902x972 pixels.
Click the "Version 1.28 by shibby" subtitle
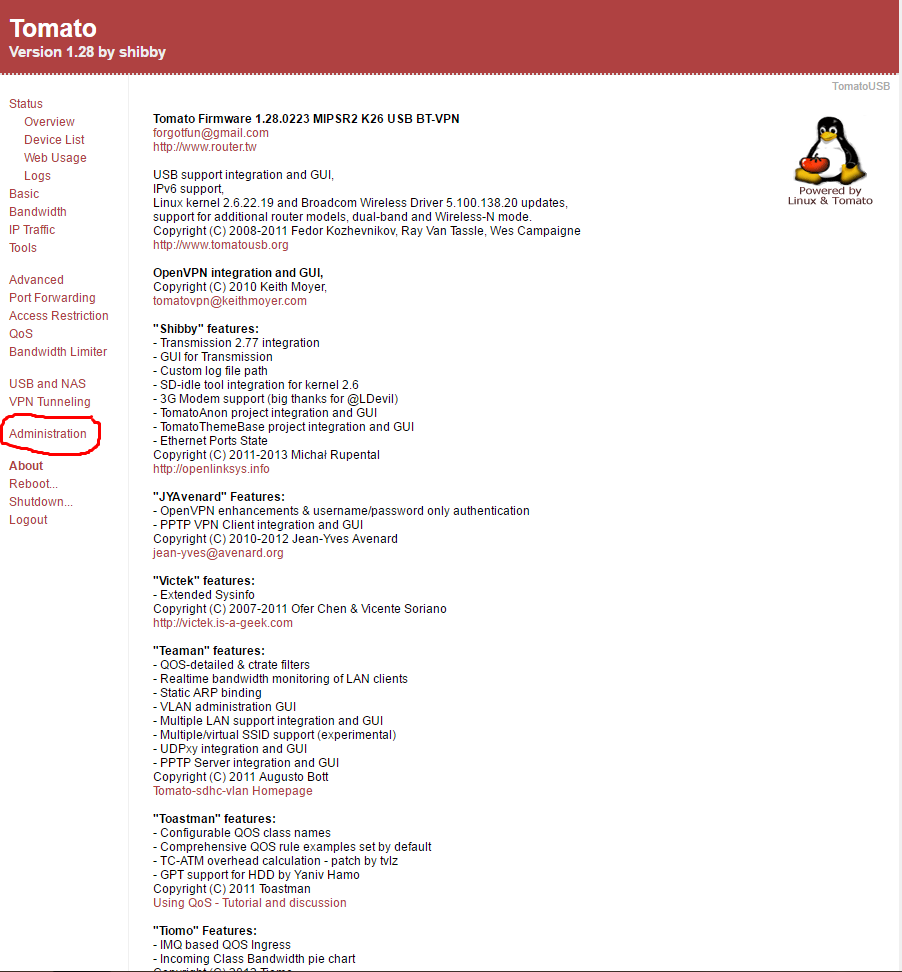click(87, 52)
